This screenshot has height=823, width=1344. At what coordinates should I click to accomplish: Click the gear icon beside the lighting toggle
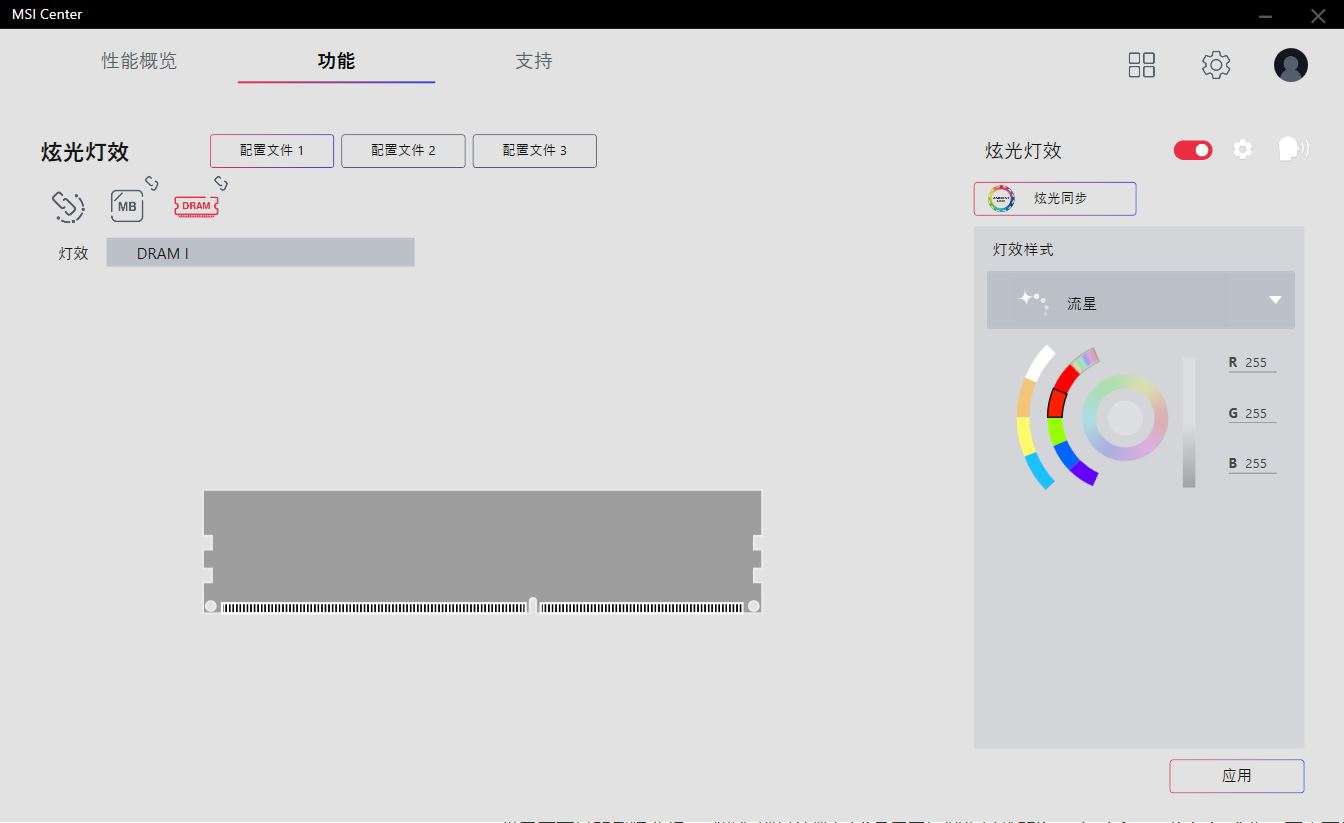pyautogui.click(x=1242, y=149)
